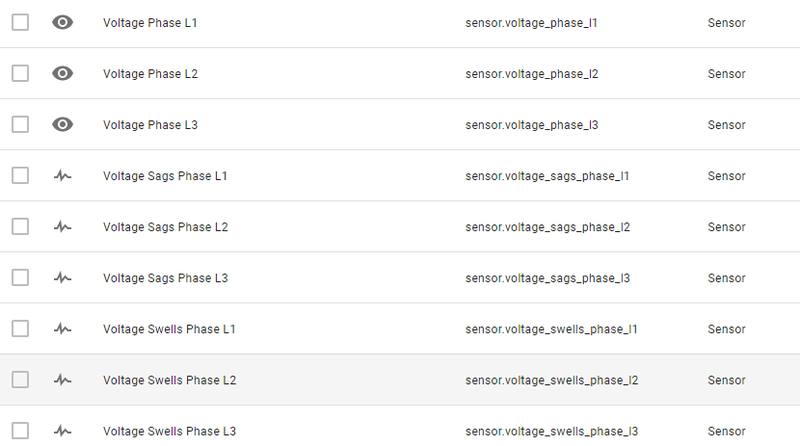Viewport: 800px width, 446px height.
Task: Click the eye icon for Voltage Phase L1
Action: tap(63, 22)
